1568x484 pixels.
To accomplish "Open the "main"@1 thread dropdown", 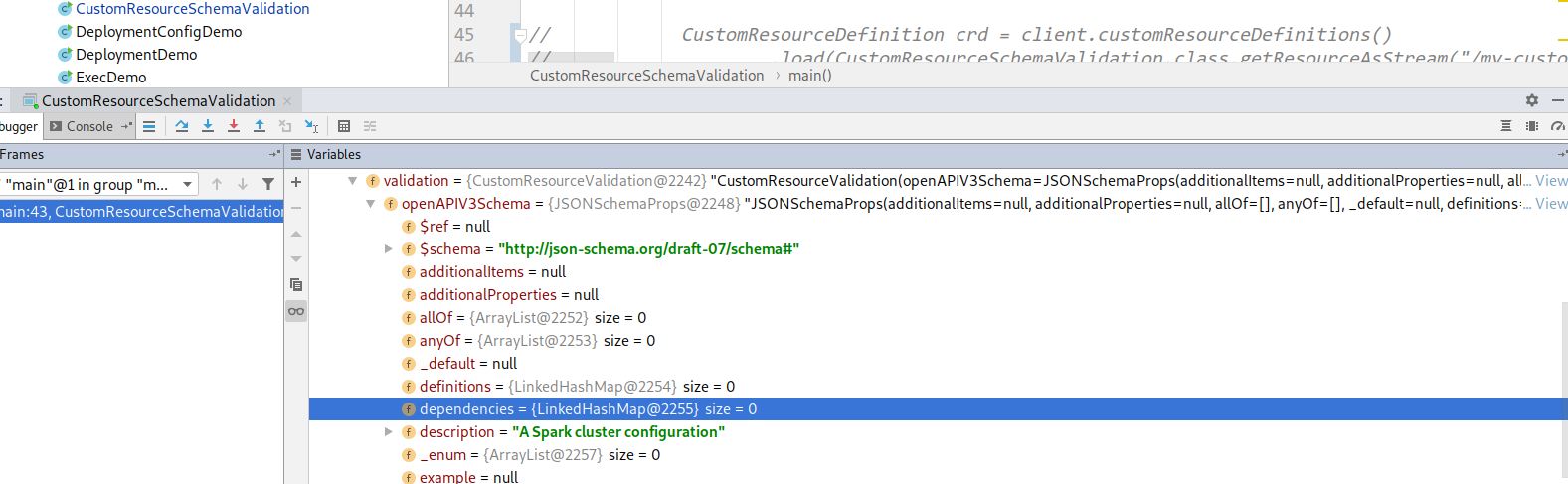I will [99, 184].
